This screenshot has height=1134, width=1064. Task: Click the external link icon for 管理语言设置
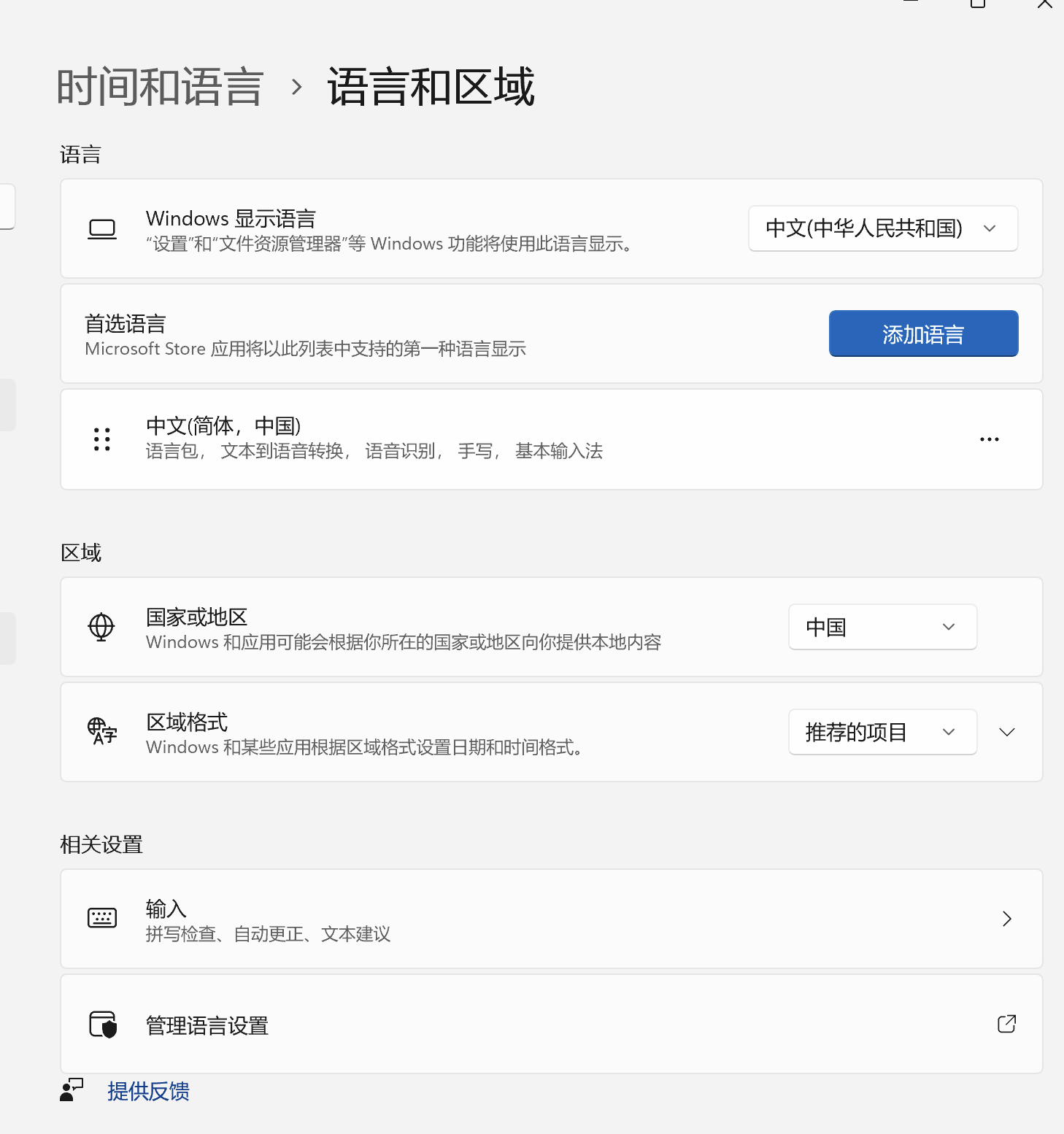pos(1007,1024)
